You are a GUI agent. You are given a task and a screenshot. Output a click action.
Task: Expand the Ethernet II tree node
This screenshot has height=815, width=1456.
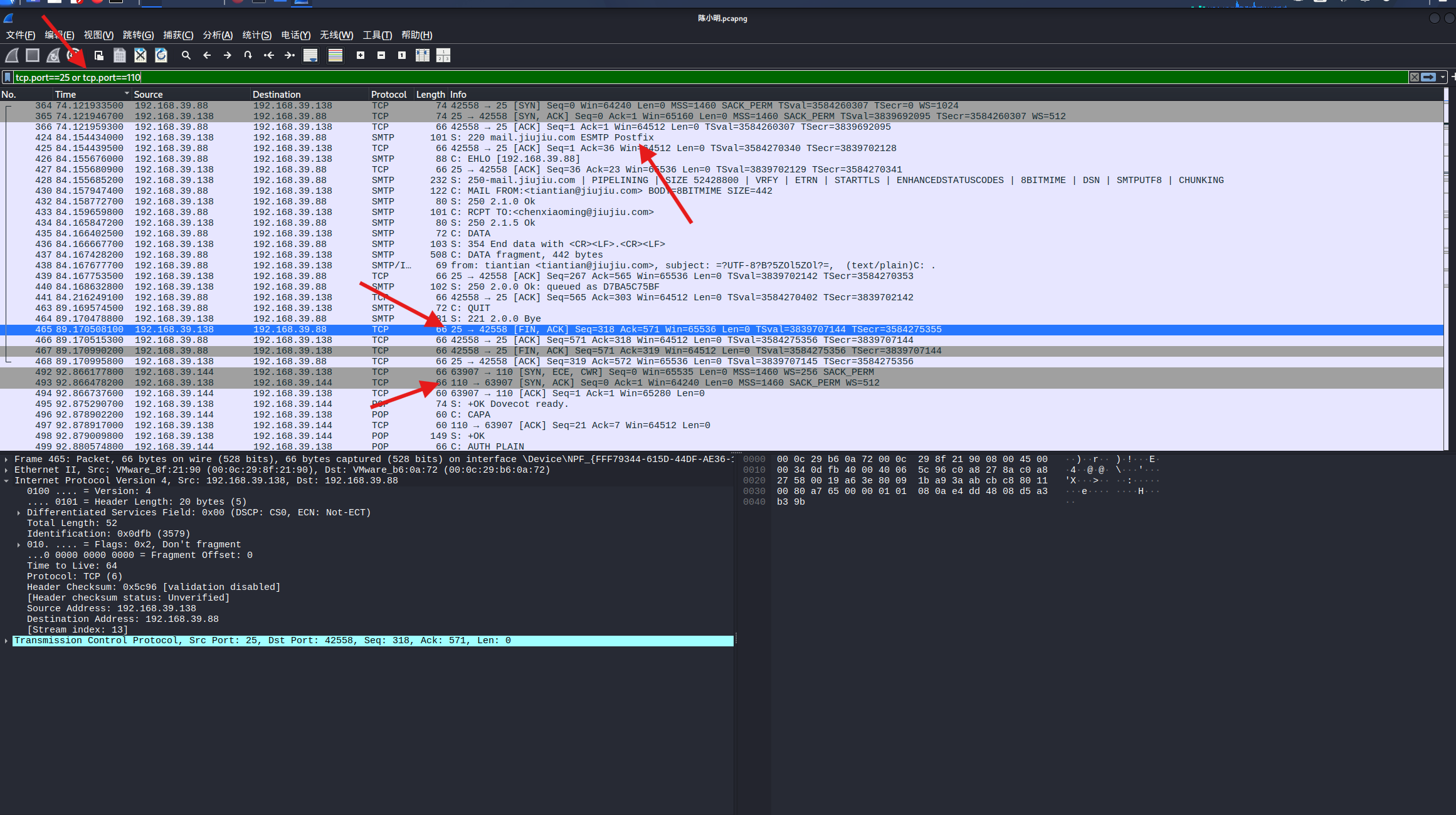click(x=6, y=470)
